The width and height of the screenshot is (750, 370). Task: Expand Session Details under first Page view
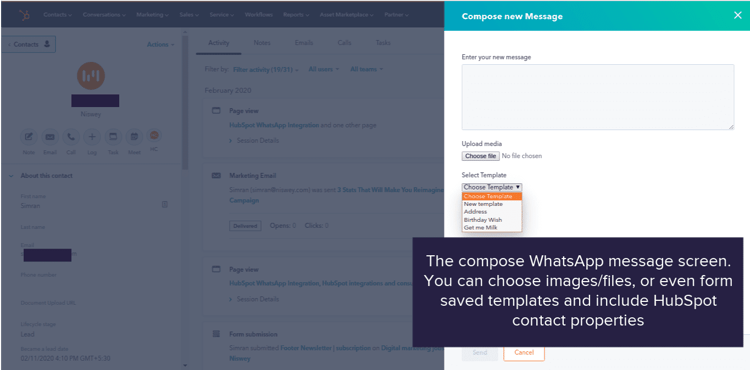click(254, 141)
